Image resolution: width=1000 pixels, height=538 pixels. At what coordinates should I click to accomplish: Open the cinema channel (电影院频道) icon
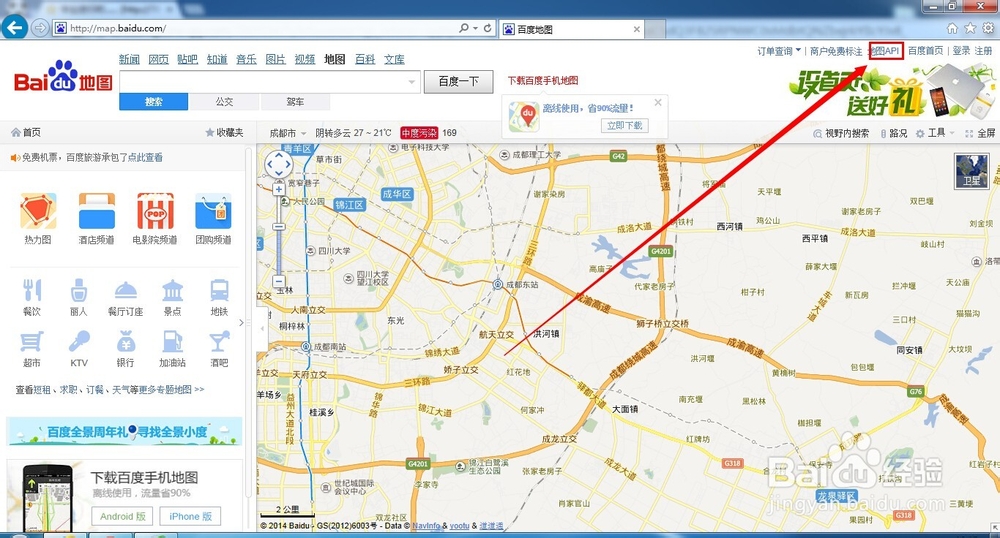point(155,212)
